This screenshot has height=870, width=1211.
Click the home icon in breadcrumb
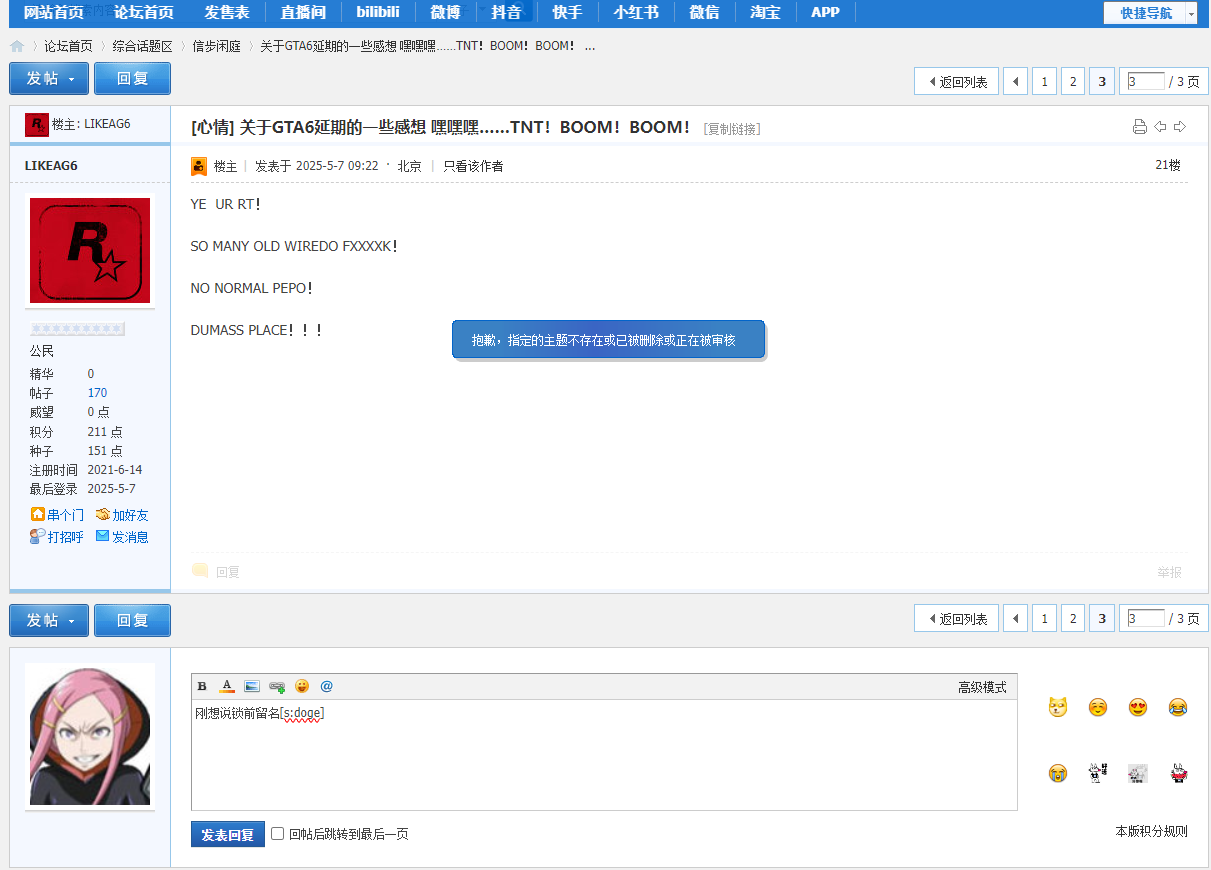(17, 46)
